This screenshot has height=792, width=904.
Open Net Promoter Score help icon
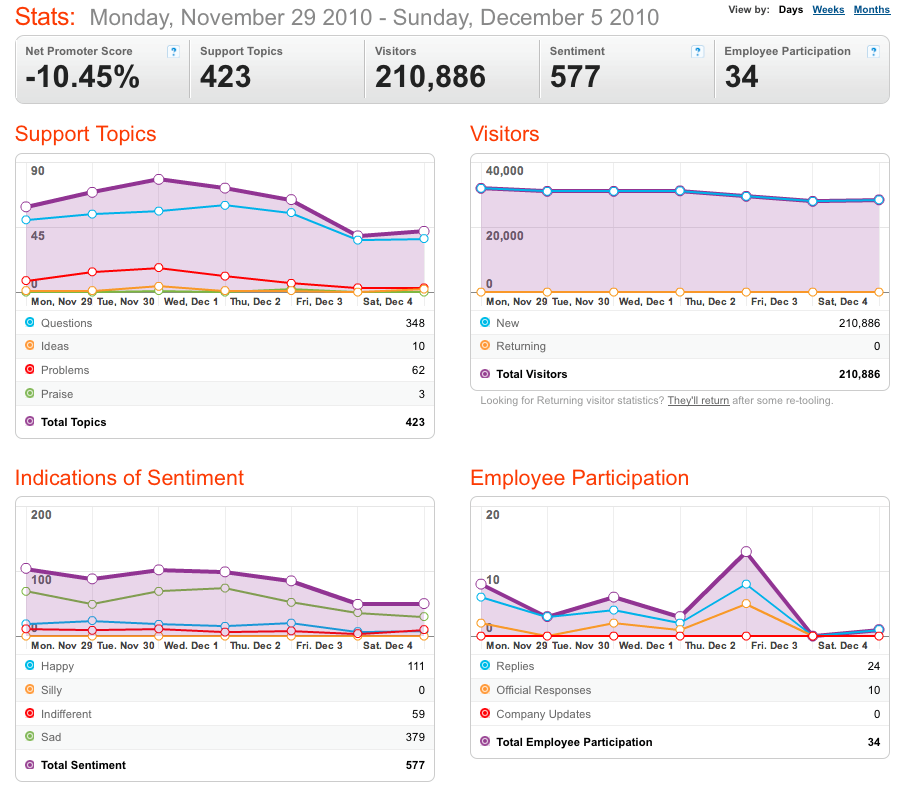(173, 52)
